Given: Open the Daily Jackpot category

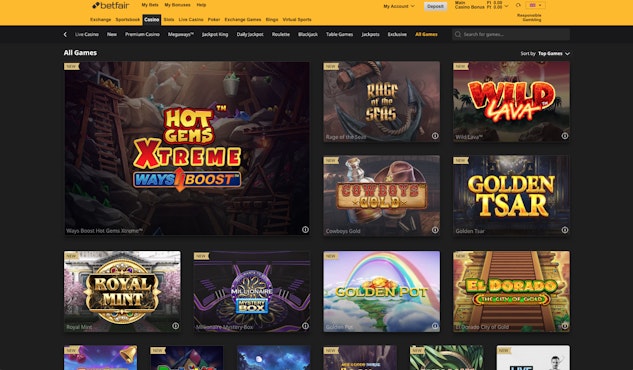Looking at the screenshot, I should pyautogui.click(x=250, y=34).
